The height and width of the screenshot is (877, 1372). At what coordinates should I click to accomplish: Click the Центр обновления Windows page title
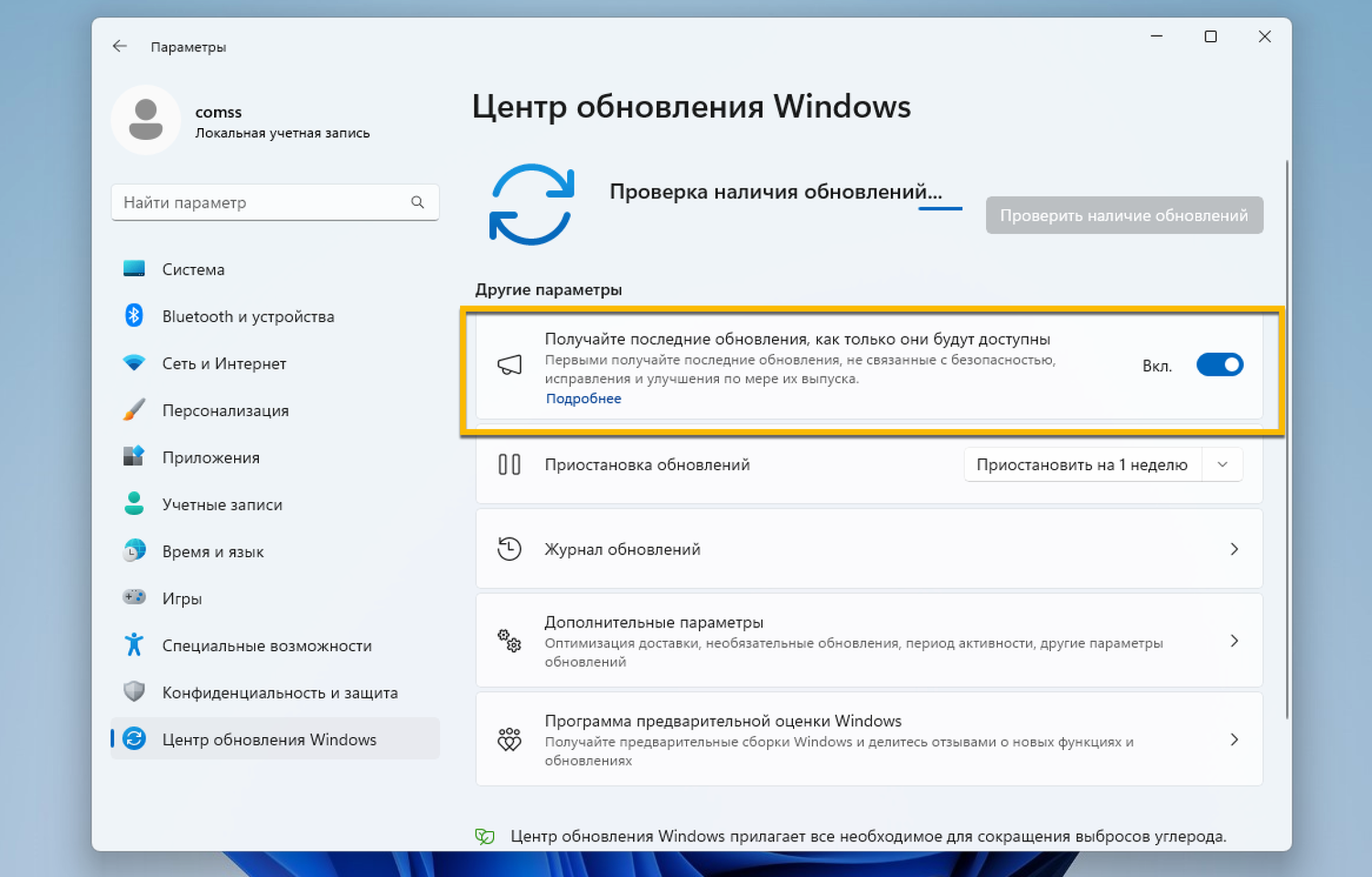pyautogui.click(x=691, y=106)
